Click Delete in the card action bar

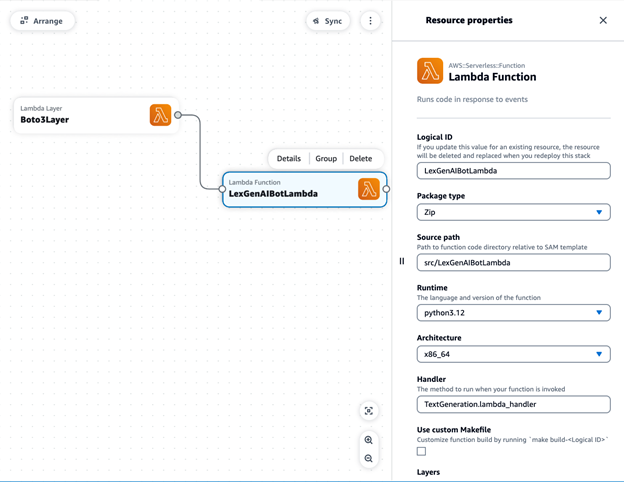click(x=361, y=158)
